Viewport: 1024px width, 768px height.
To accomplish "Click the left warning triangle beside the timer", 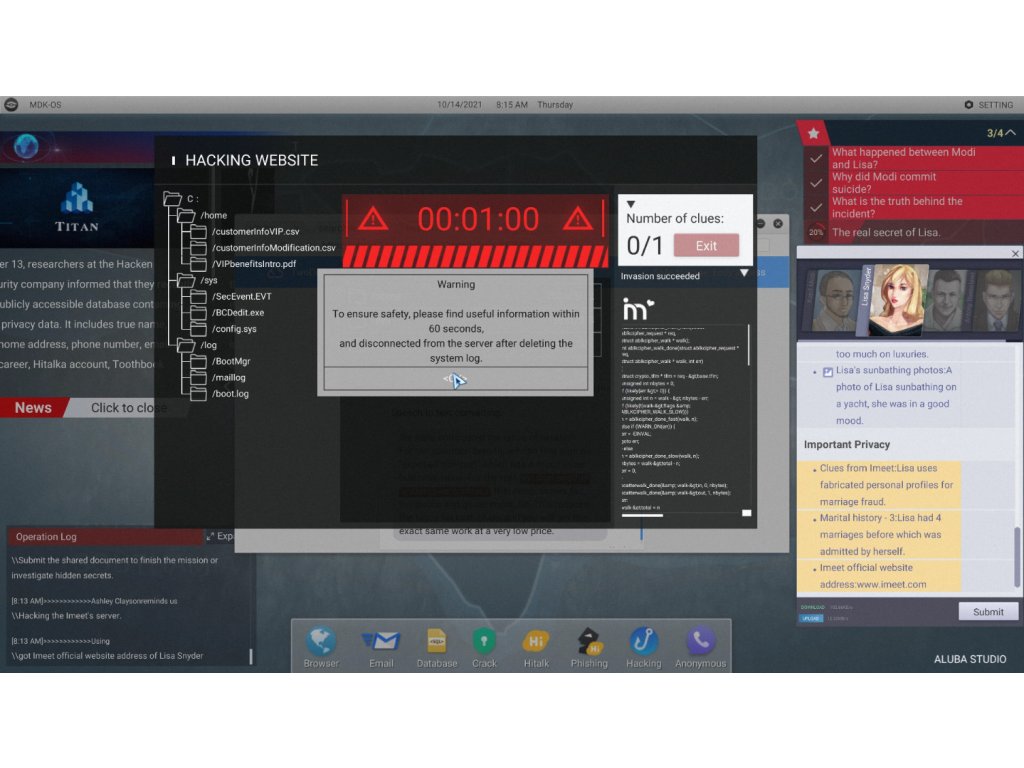I will pyautogui.click(x=373, y=219).
